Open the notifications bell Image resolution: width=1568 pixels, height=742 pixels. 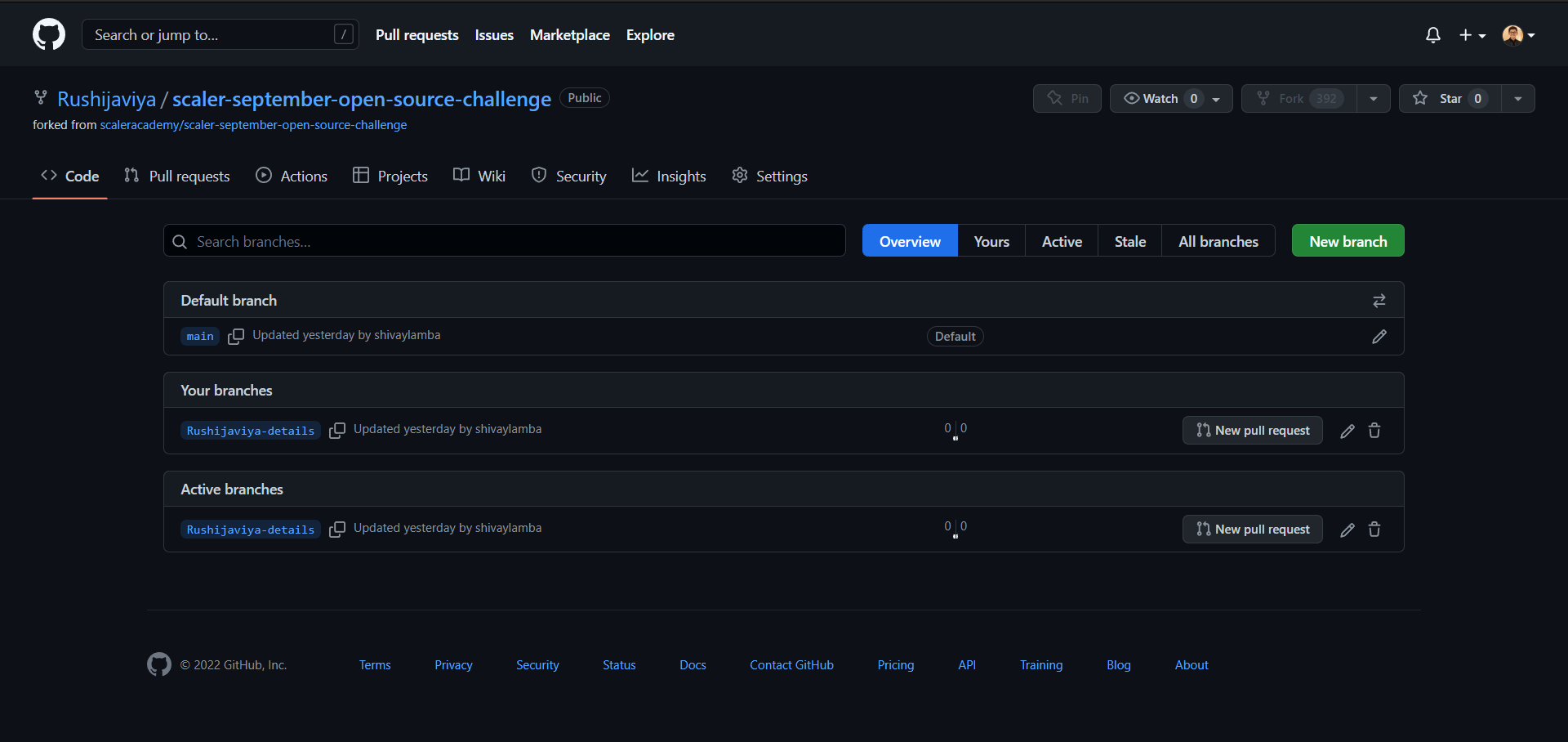pos(1433,34)
